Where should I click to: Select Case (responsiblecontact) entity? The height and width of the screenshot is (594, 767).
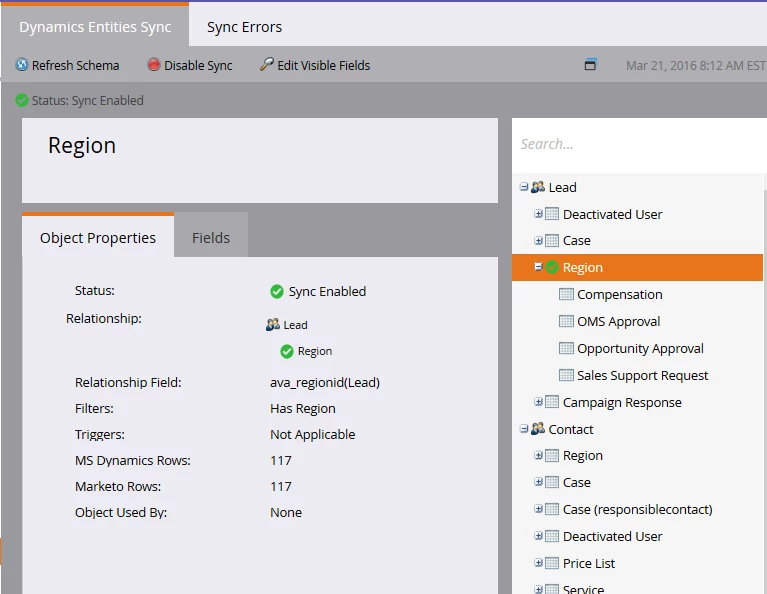[x=637, y=509]
